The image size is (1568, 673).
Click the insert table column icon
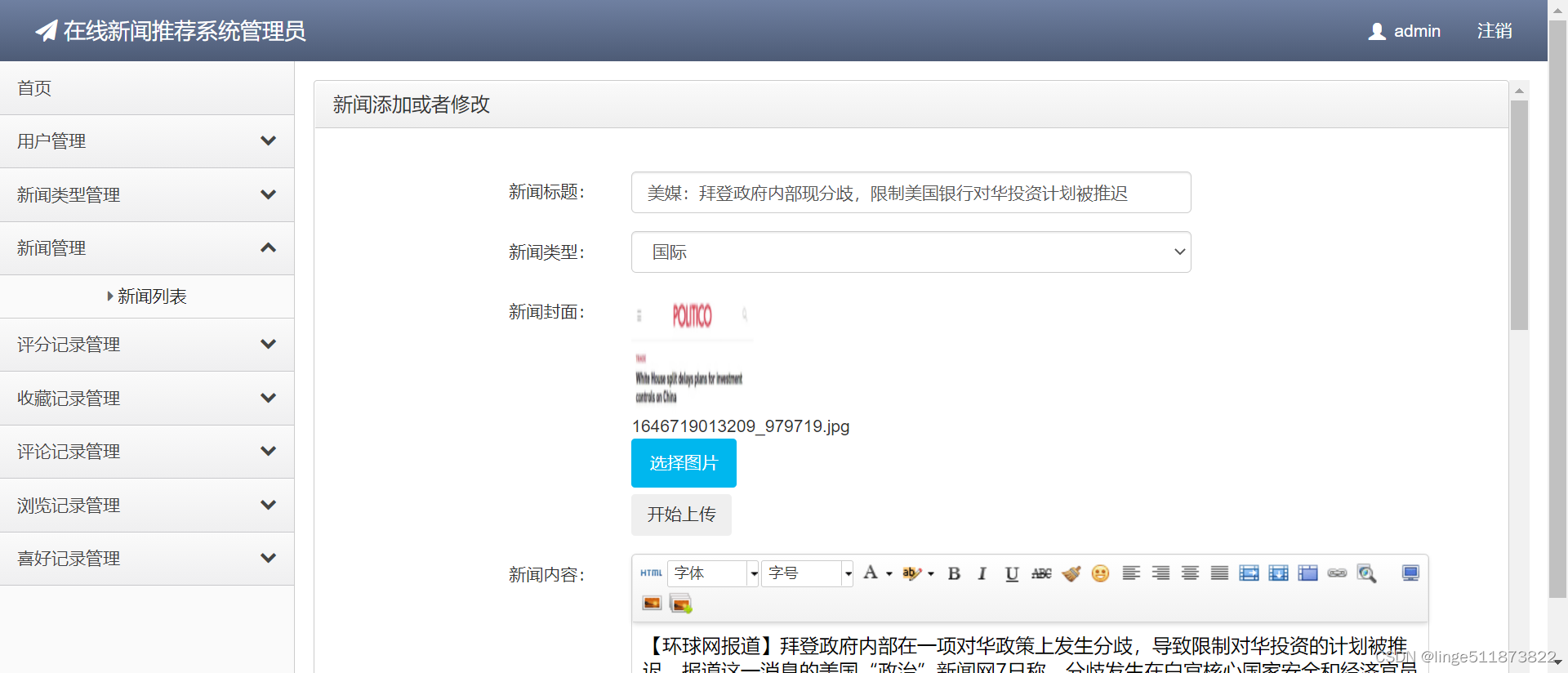pyautogui.click(x=1249, y=573)
